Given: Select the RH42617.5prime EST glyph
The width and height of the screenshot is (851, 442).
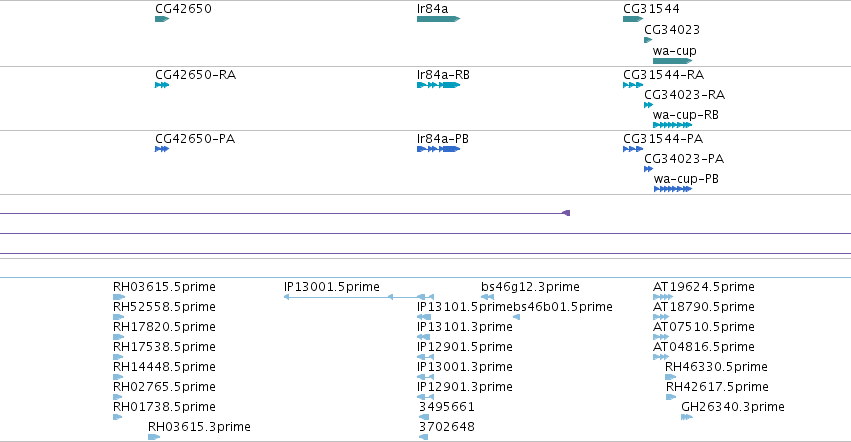Looking at the screenshot, I should pos(671,397).
